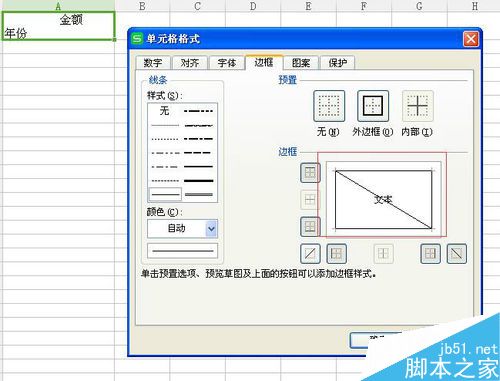This screenshot has width=500, height=381.
Task: Choose 无 in the line style list
Action: (x=165, y=111)
